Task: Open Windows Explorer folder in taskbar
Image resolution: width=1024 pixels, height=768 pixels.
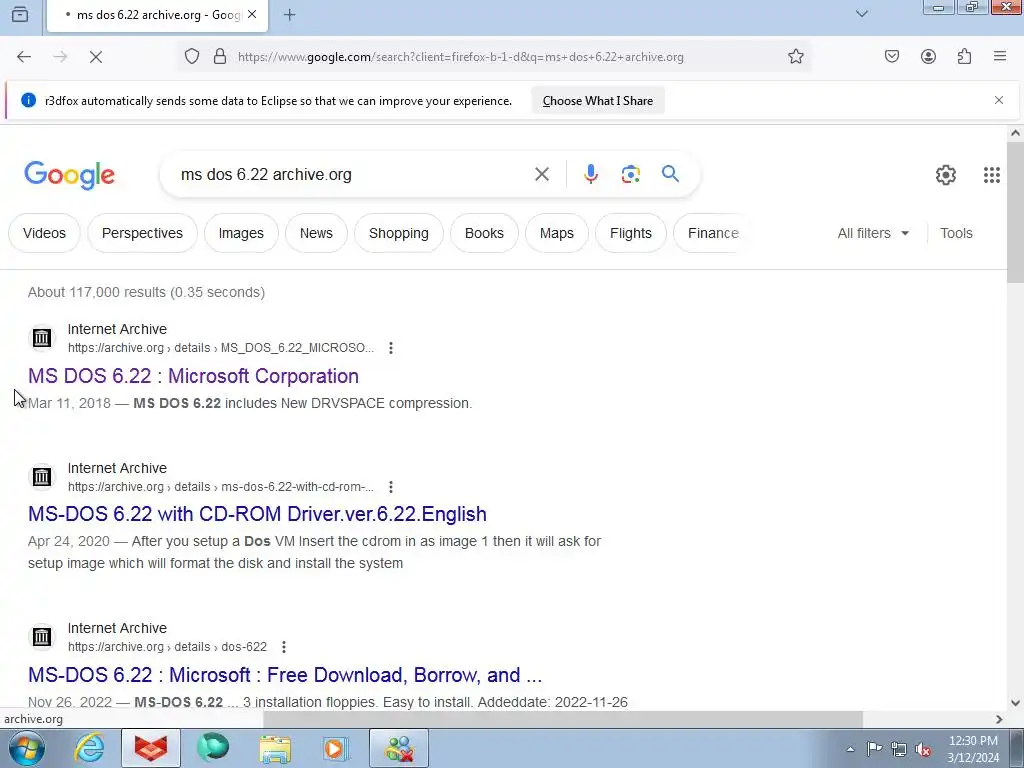Action: point(275,748)
